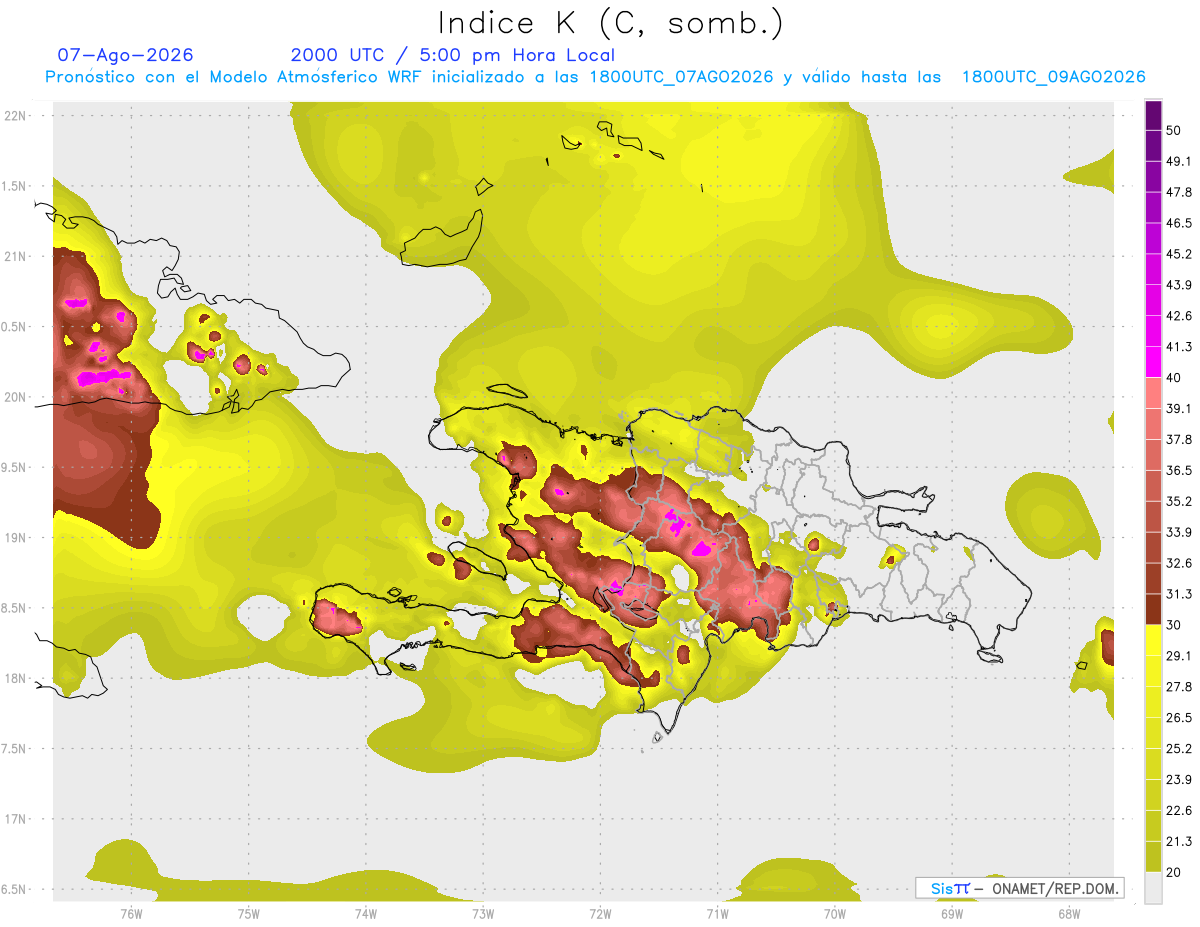Click the colorbar value '32.6'
The width and height of the screenshot is (1200, 927).
click(1179, 563)
